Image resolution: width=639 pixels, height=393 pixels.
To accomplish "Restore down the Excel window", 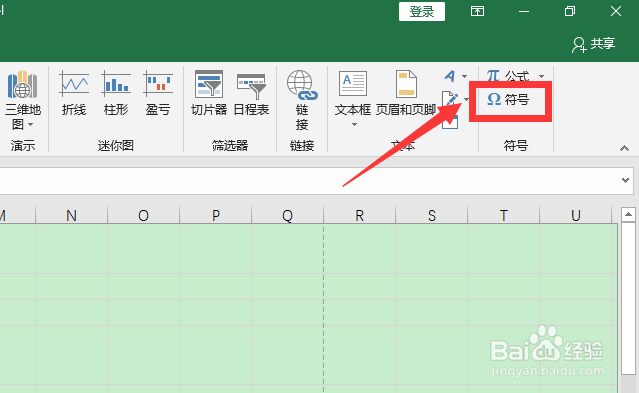I will [x=570, y=11].
